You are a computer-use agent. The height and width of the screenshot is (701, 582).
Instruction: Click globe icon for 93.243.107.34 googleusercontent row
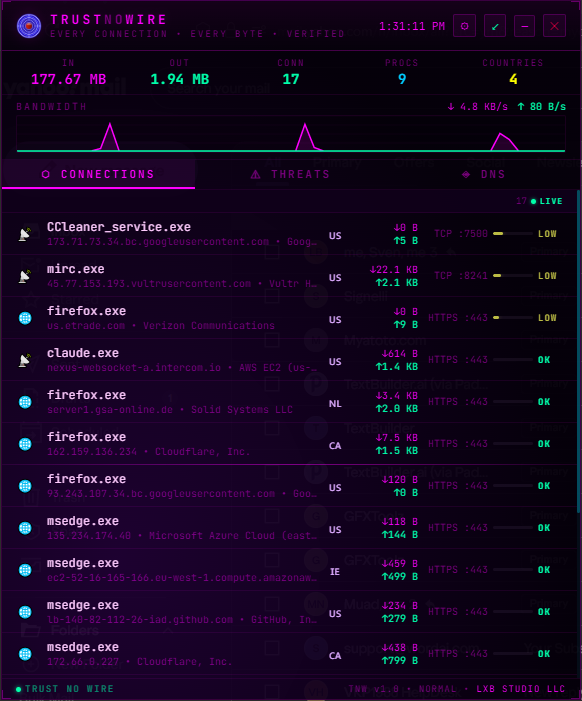[x=25, y=486]
